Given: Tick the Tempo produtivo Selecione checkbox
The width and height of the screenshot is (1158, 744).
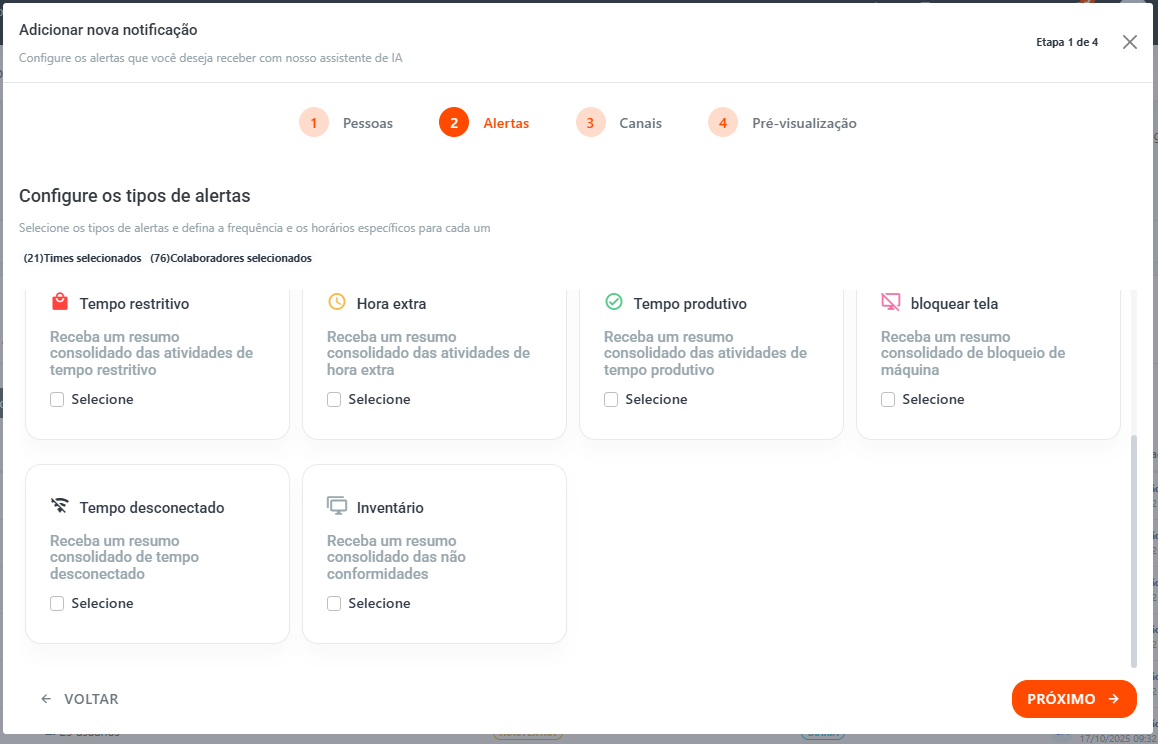Looking at the screenshot, I should tap(611, 399).
